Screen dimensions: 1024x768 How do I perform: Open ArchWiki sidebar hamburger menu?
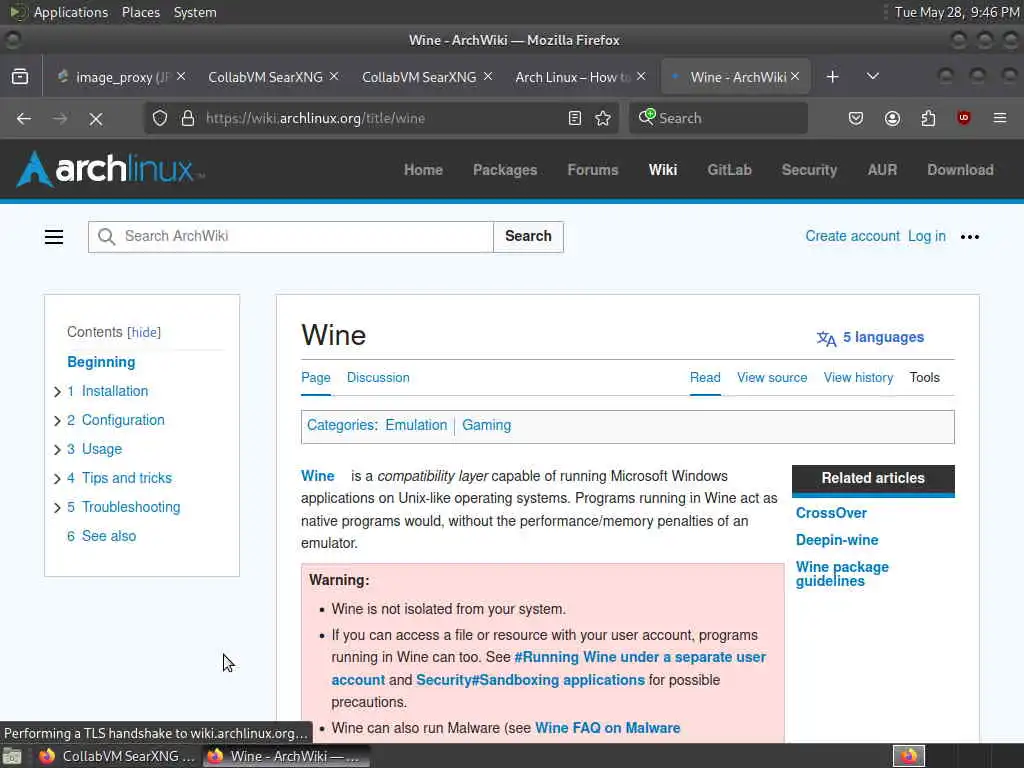coord(54,237)
